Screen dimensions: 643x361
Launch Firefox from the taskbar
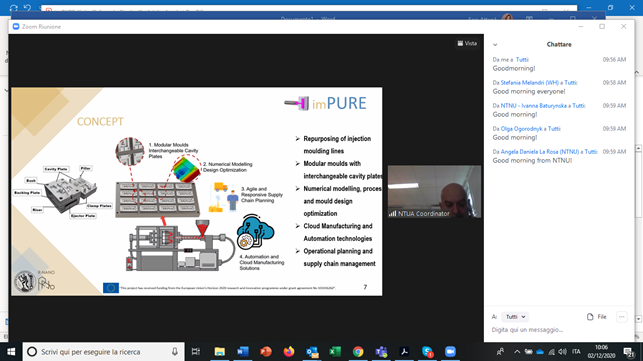(289, 352)
